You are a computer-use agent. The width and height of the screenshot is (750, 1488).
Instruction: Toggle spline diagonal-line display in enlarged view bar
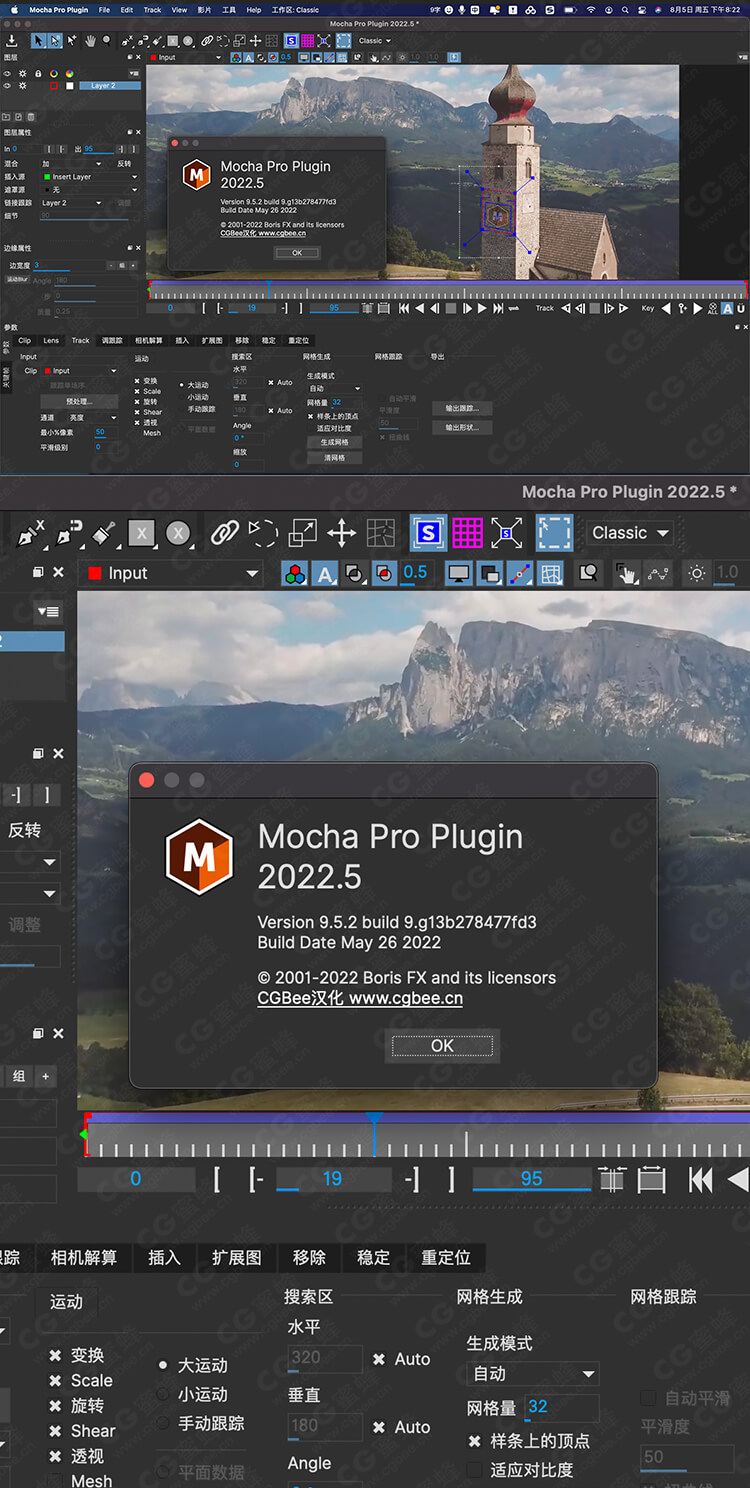click(520, 573)
